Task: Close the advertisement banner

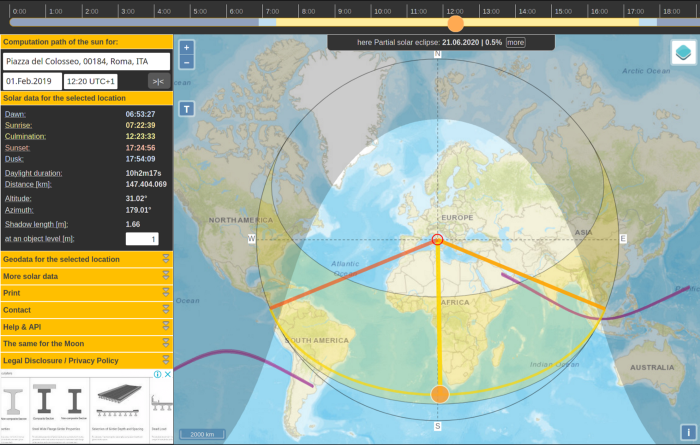Action: click(x=167, y=374)
